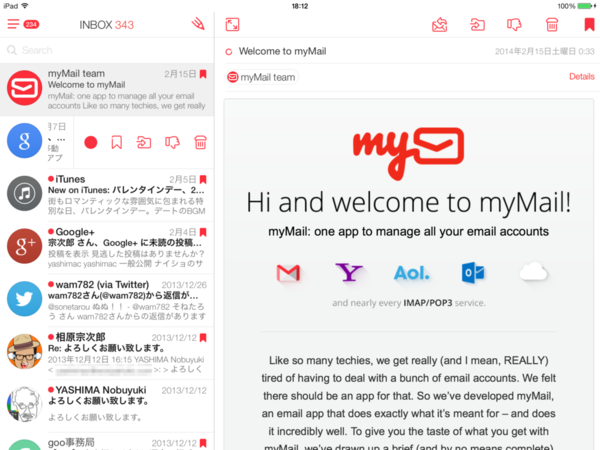The width and height of the screenshot is (600, 450).
Task: Flag the swiped Google message with bookmark icon
Action: pyautogui.click(x=117, y=143)
